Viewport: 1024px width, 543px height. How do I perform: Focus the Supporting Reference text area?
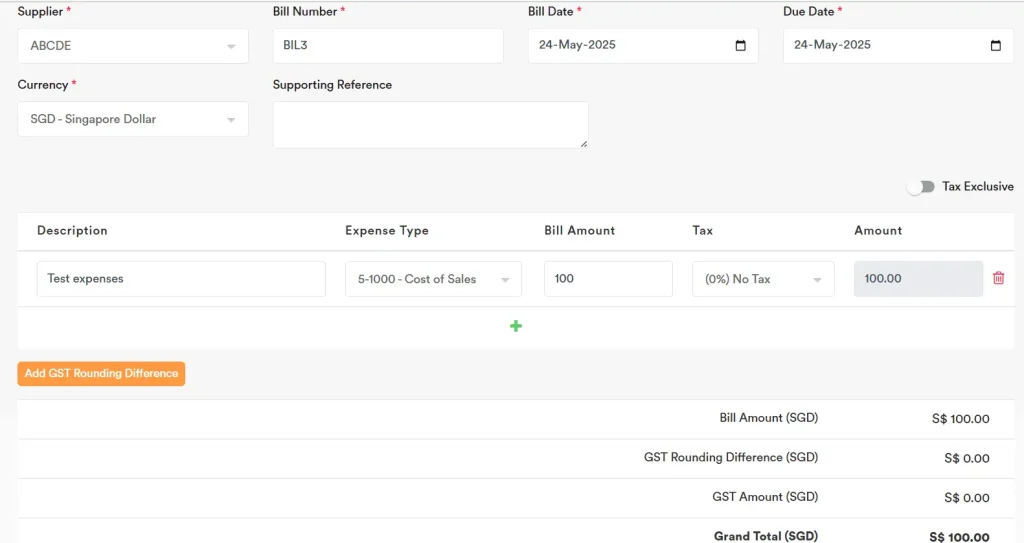[x=430, y=124]
